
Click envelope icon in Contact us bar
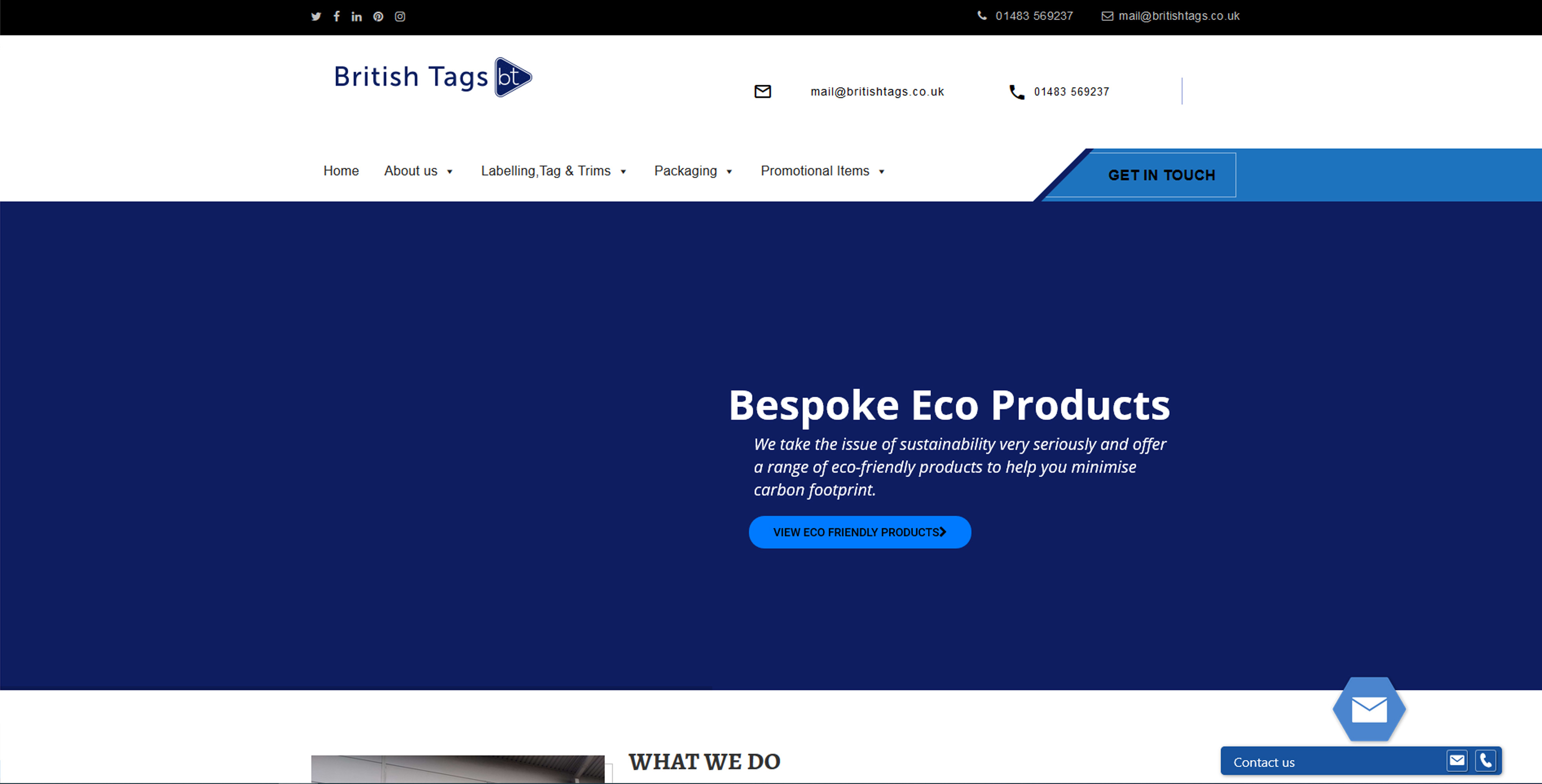click(x=1457, y=761)
